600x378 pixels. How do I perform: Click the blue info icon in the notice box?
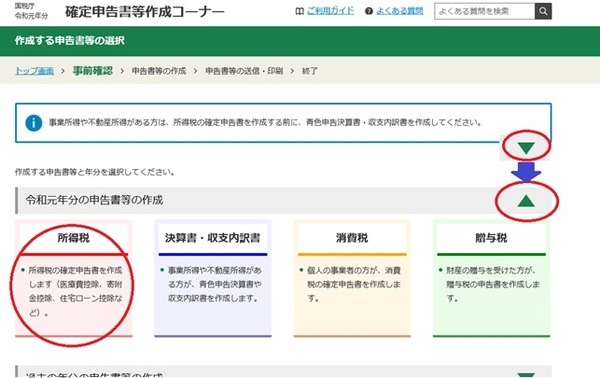coord(34,123)
